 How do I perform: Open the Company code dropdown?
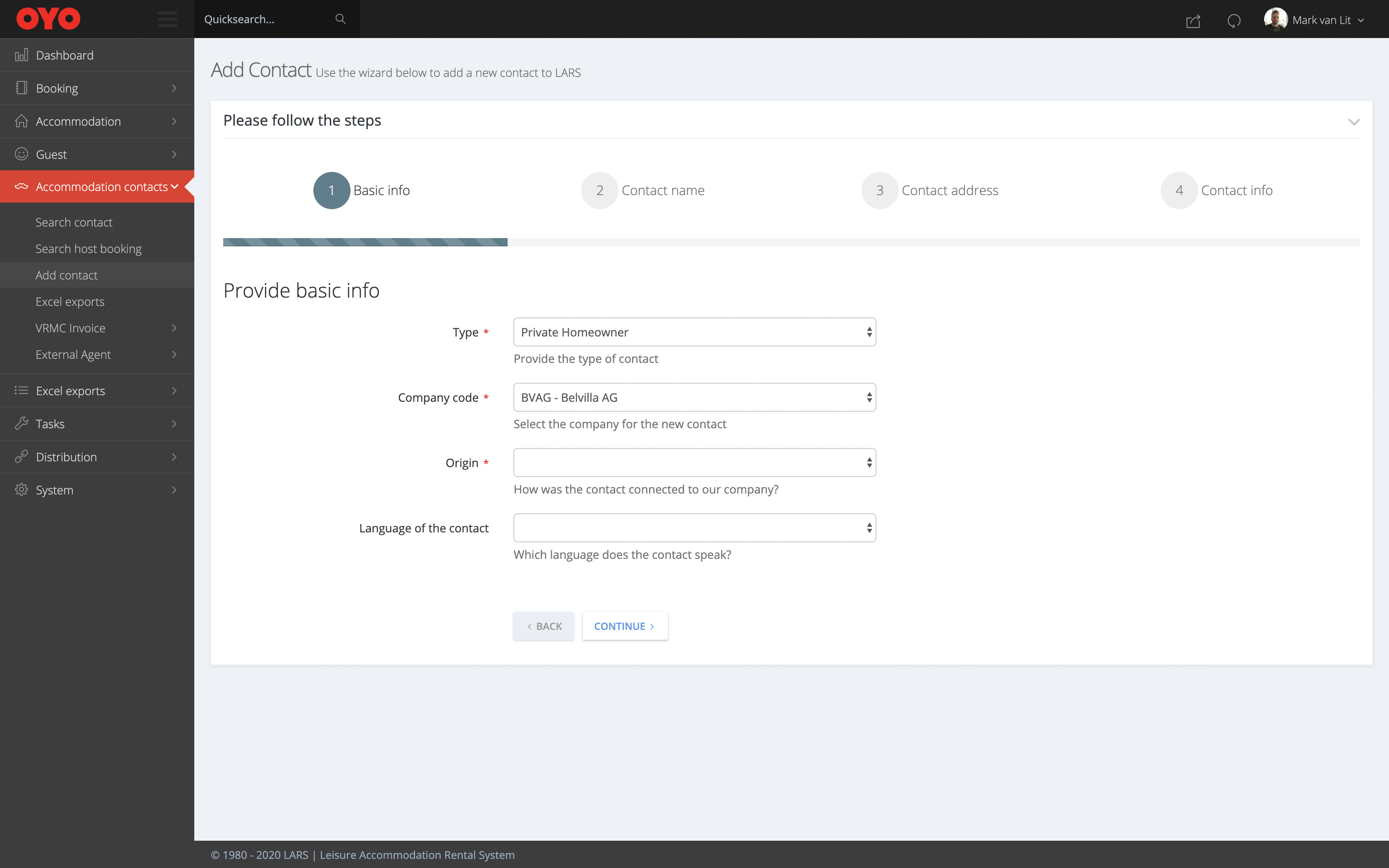coord(694,397)
